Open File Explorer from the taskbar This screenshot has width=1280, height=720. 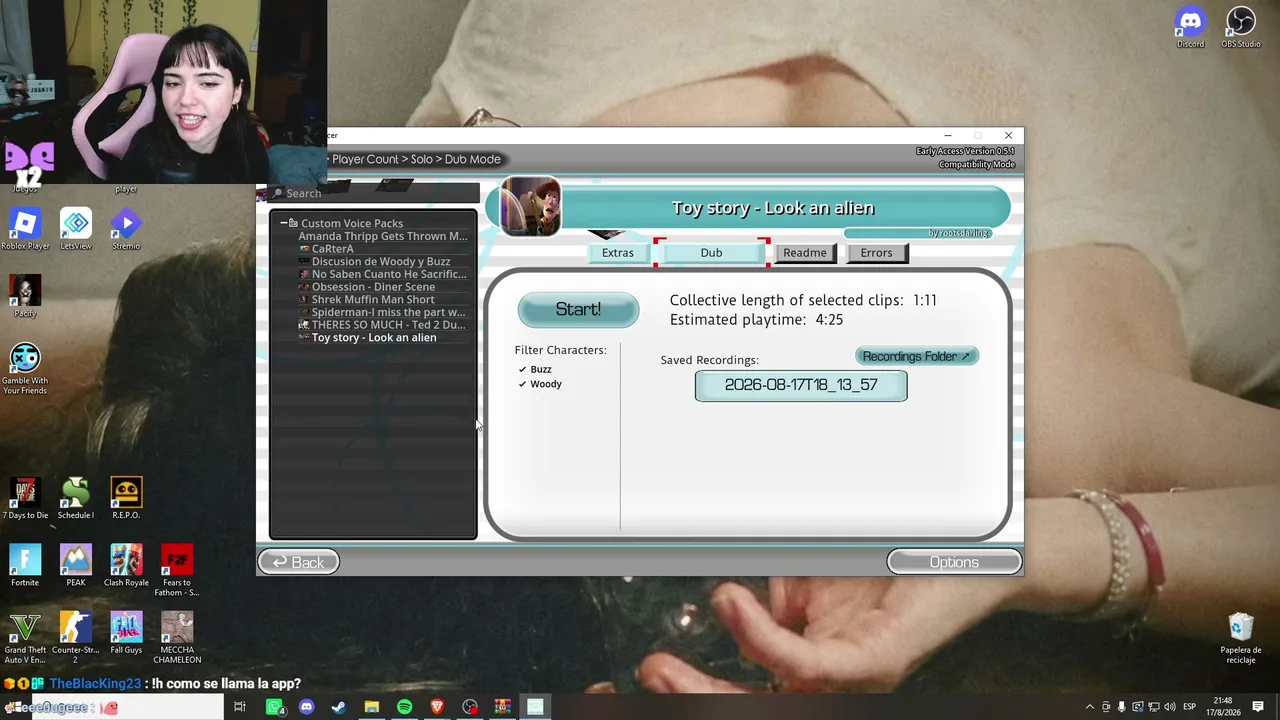[371, 707]
